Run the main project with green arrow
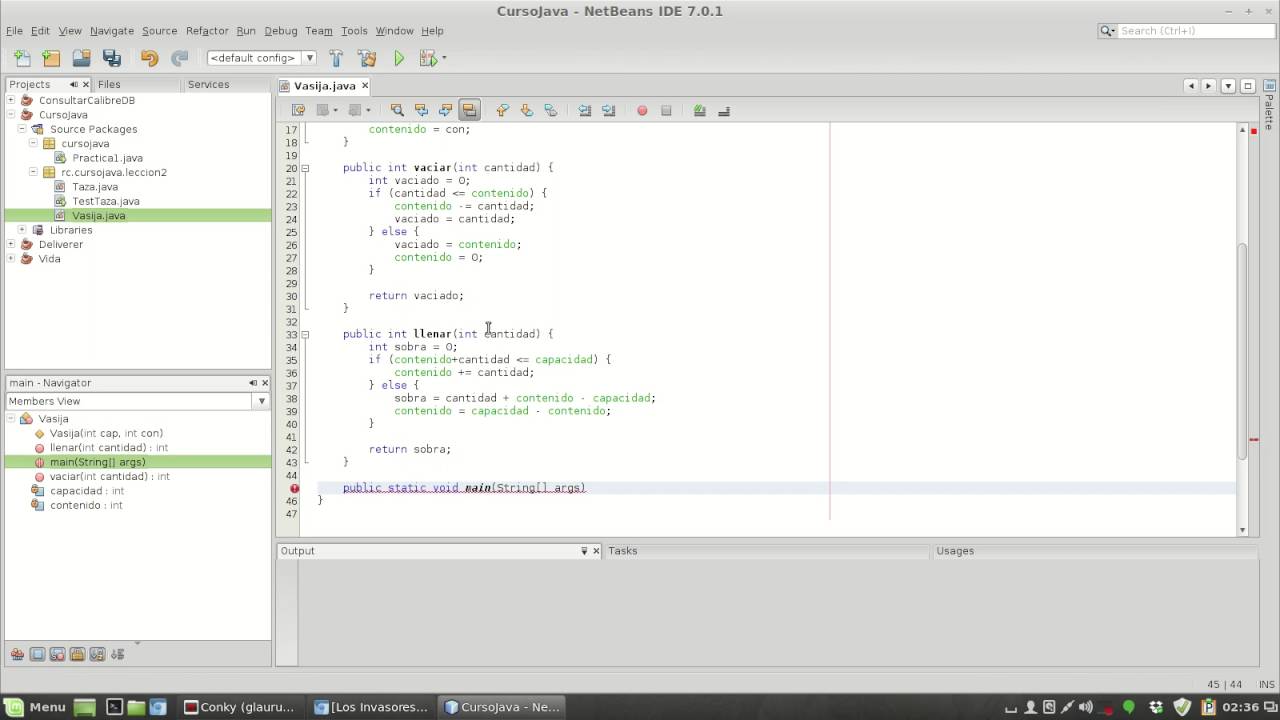1280x720 pixels. (398, 58)
